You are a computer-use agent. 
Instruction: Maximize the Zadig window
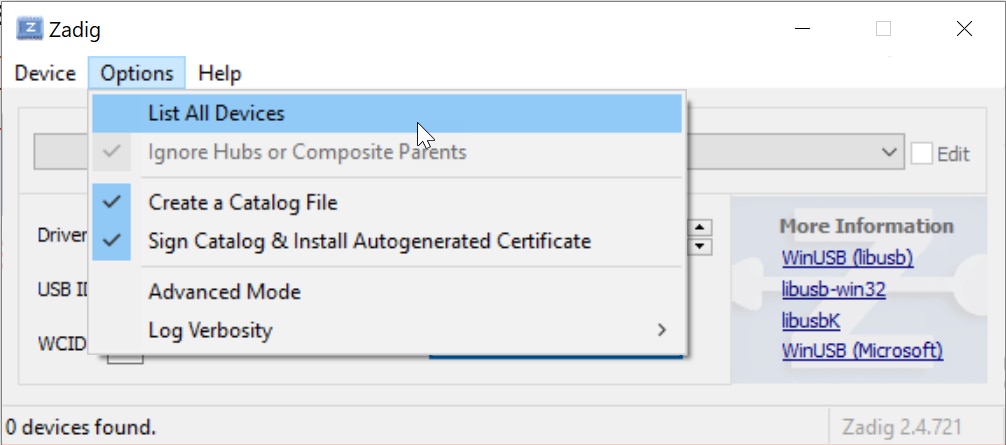(x=883, y=29)
